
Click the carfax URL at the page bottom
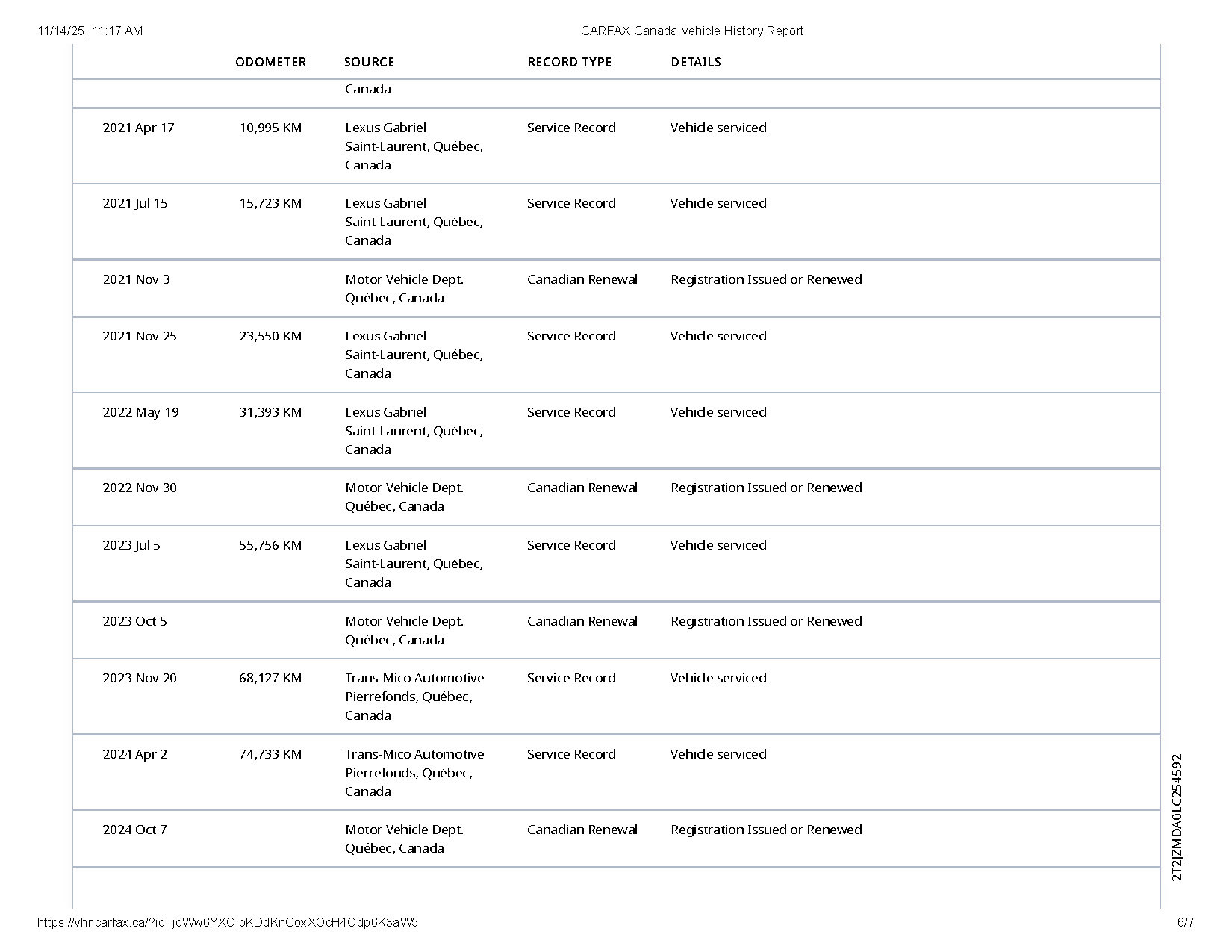[x=228, y=922]
